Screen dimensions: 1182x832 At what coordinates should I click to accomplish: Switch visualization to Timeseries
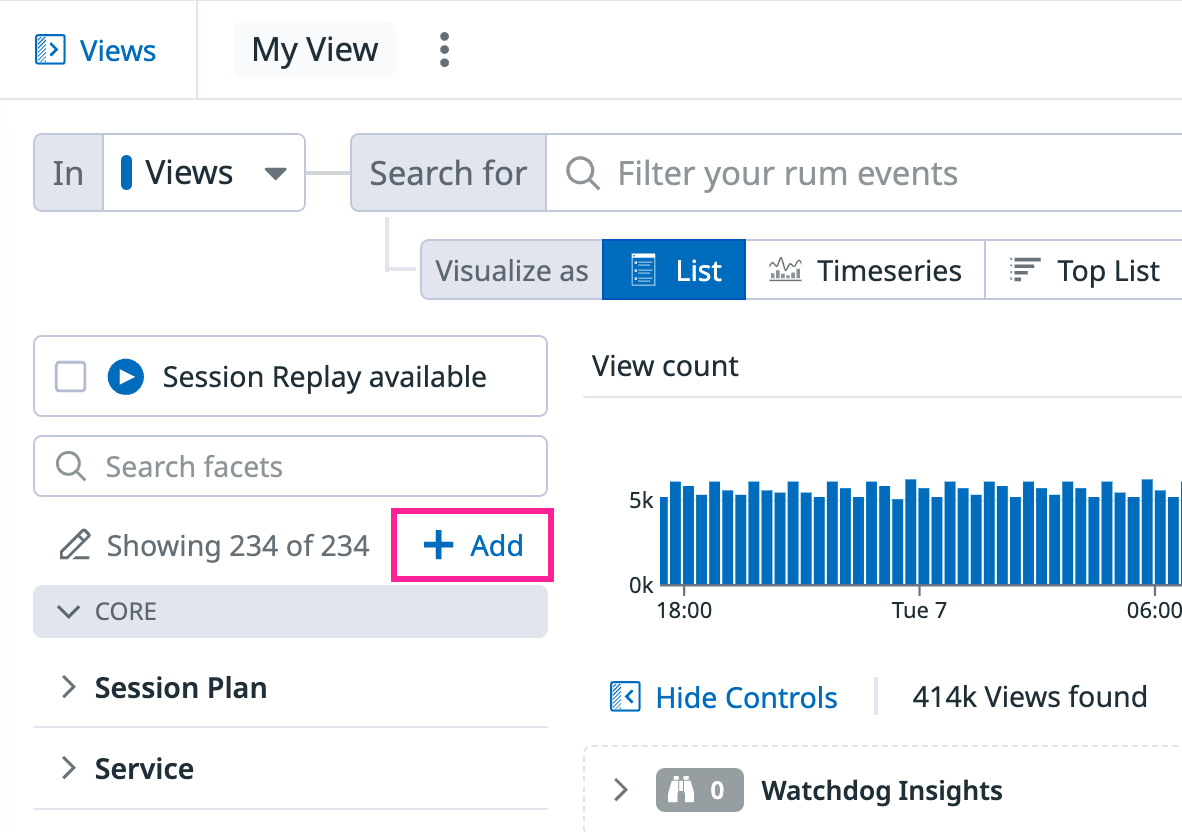click(865, 271)
